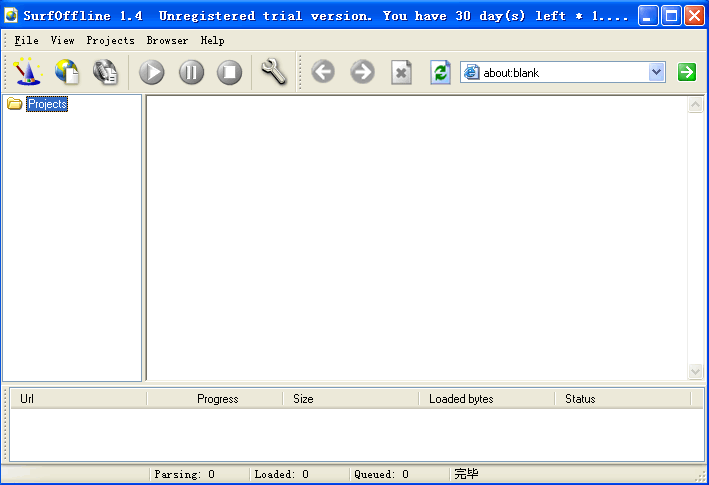Minimize the SurfOffline window
Screen dimensions: 709x485
(x=648, y=16)
